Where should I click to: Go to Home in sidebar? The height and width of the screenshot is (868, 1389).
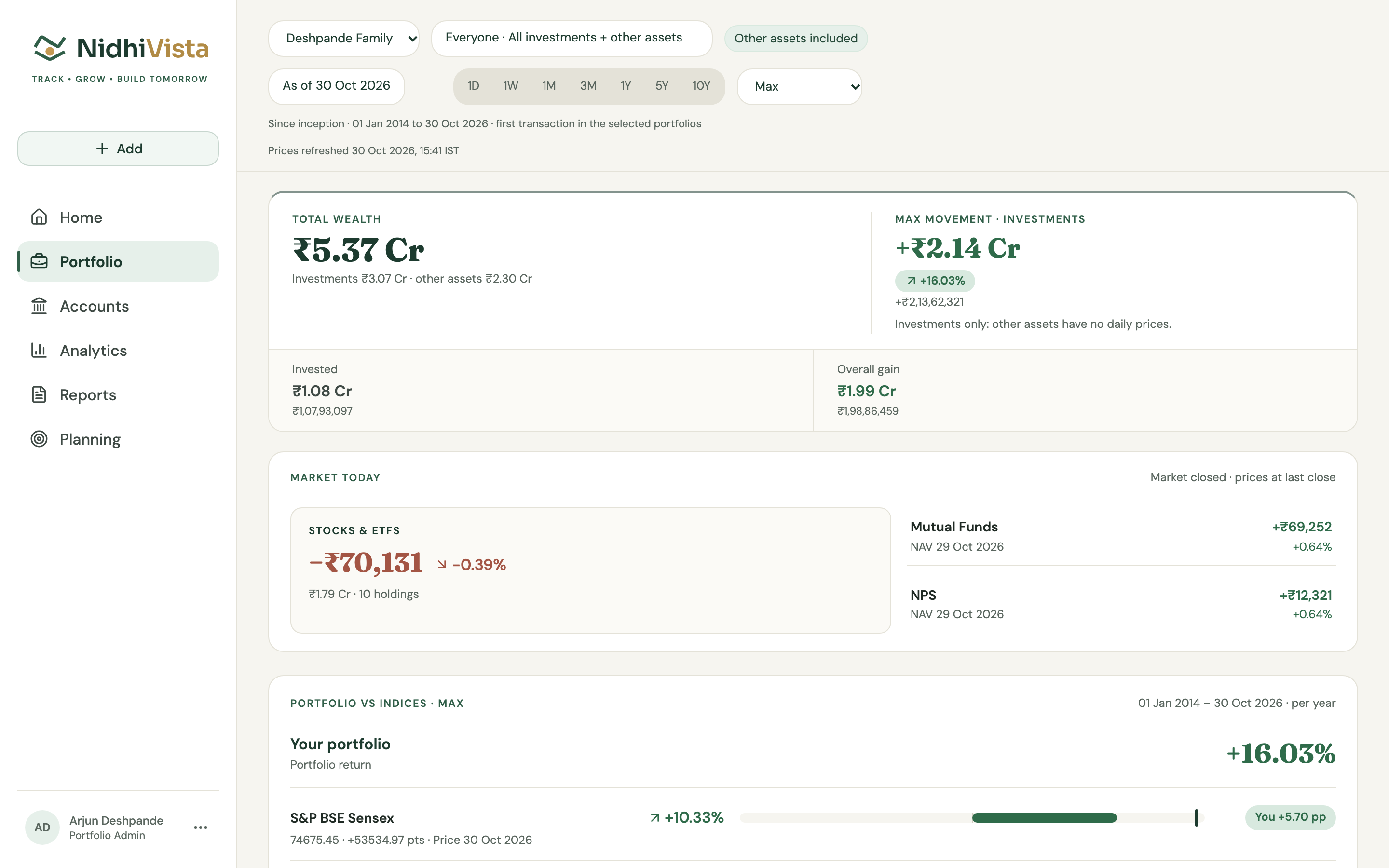click(118, 217)
